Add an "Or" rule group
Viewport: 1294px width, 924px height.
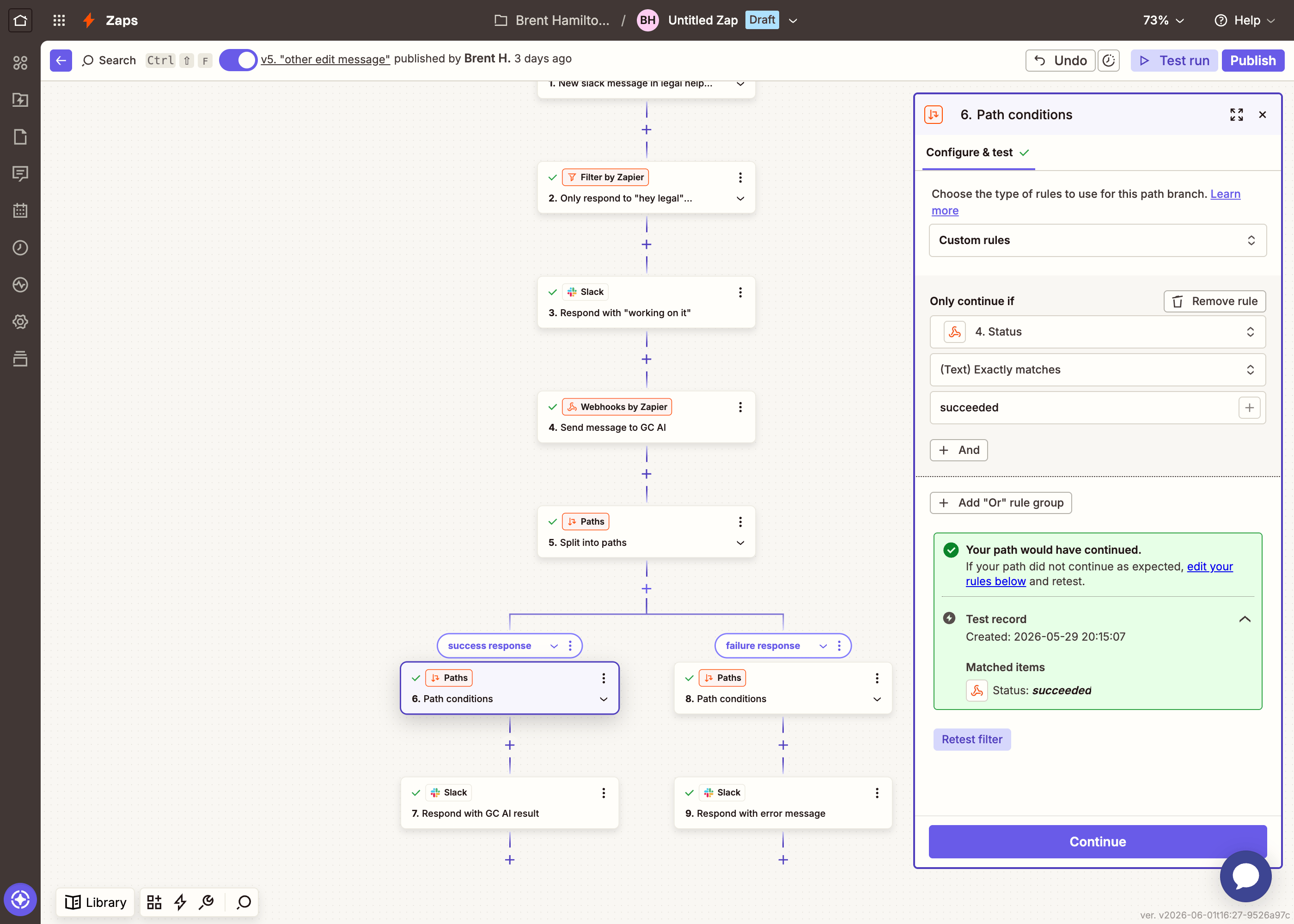click(1001, 503)
